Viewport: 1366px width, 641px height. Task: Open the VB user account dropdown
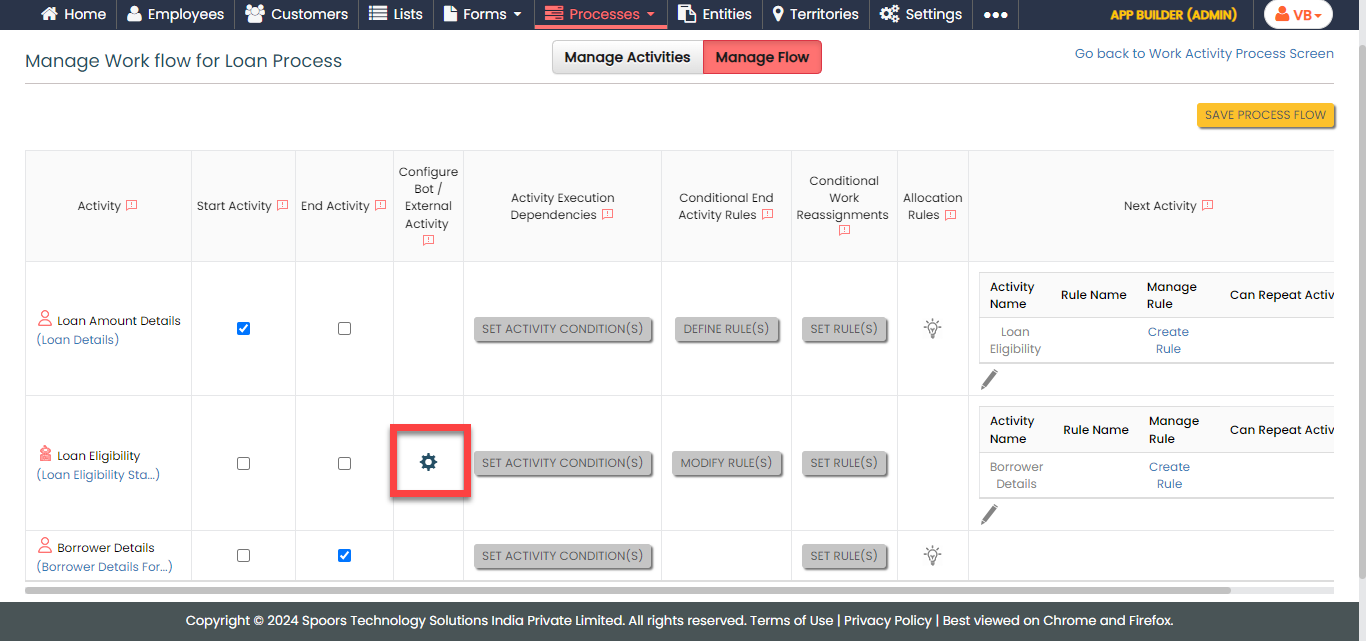pyautogui.click(x=1298, y=14)
